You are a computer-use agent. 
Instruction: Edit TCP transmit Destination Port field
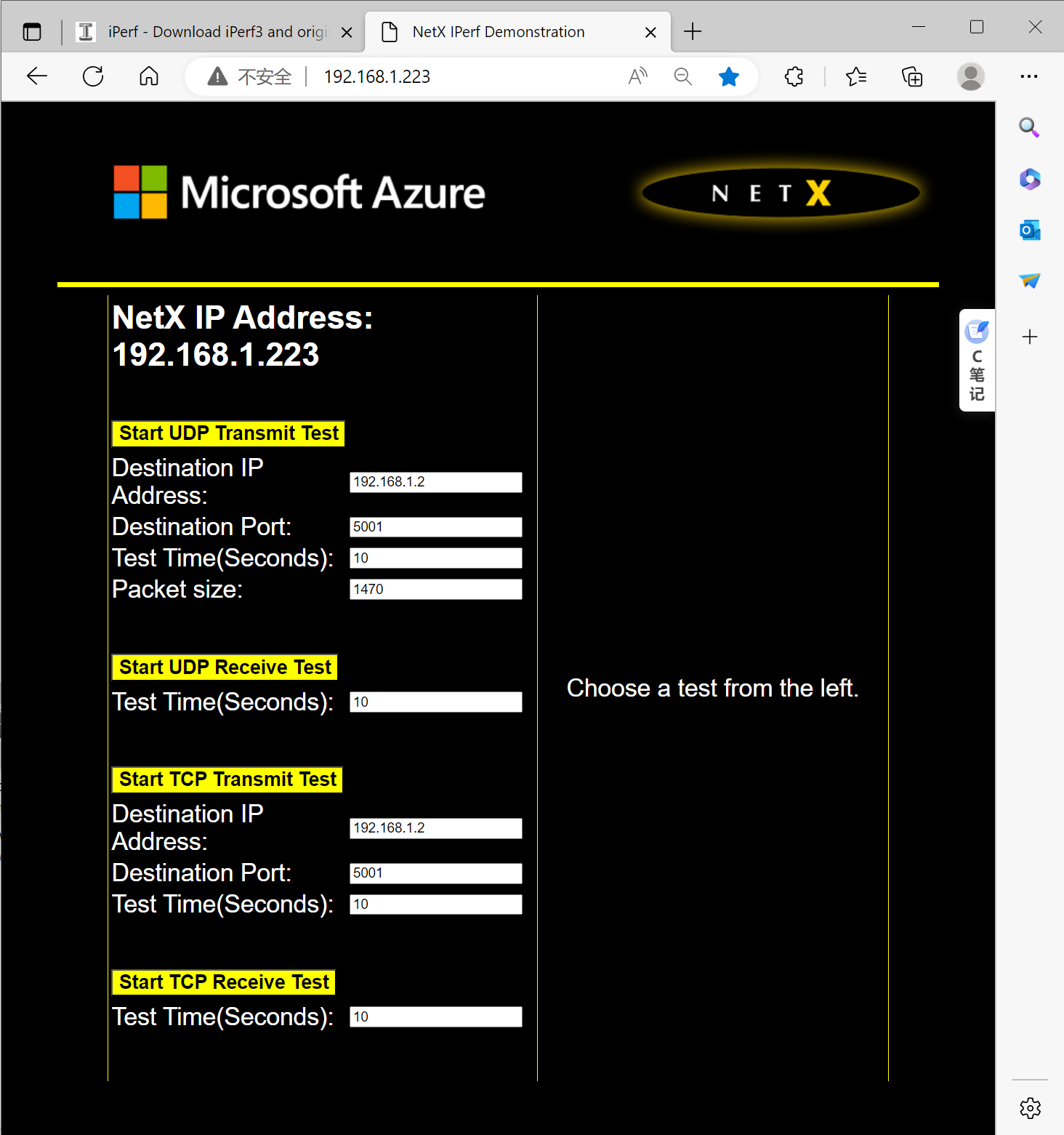(436, 873)
